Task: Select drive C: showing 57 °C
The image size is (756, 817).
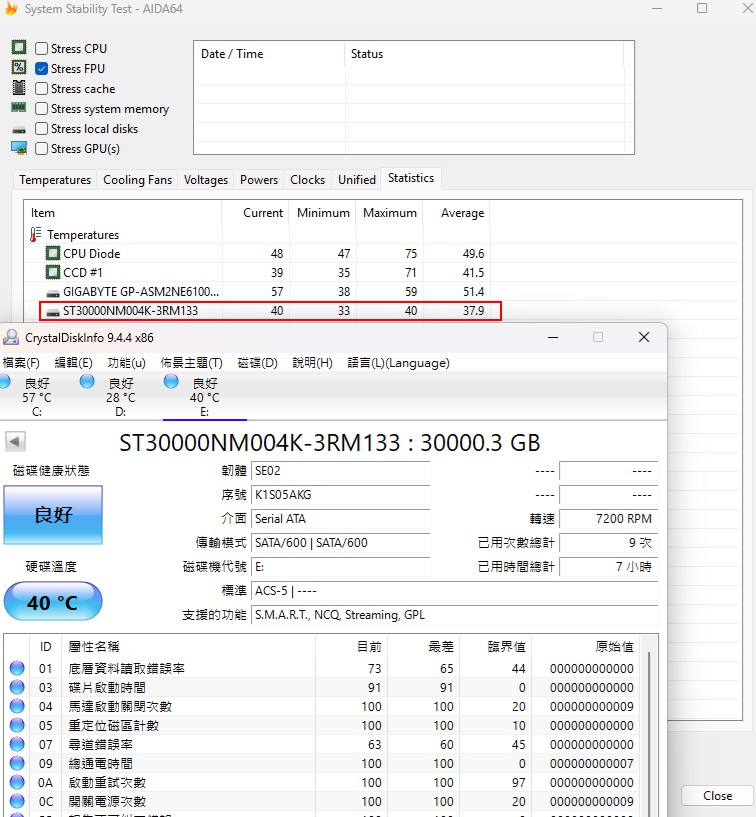Action: [36, 398]
